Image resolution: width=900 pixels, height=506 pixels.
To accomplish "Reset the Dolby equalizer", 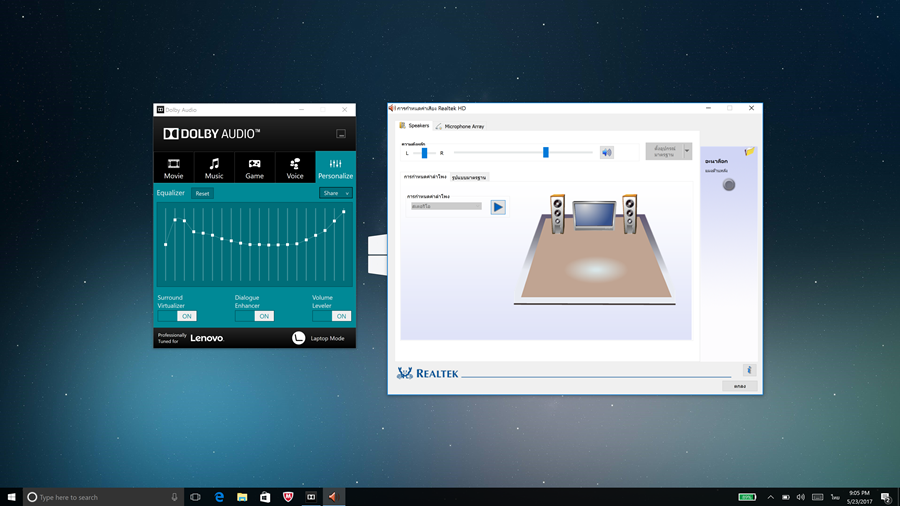I will pos(202,193).
